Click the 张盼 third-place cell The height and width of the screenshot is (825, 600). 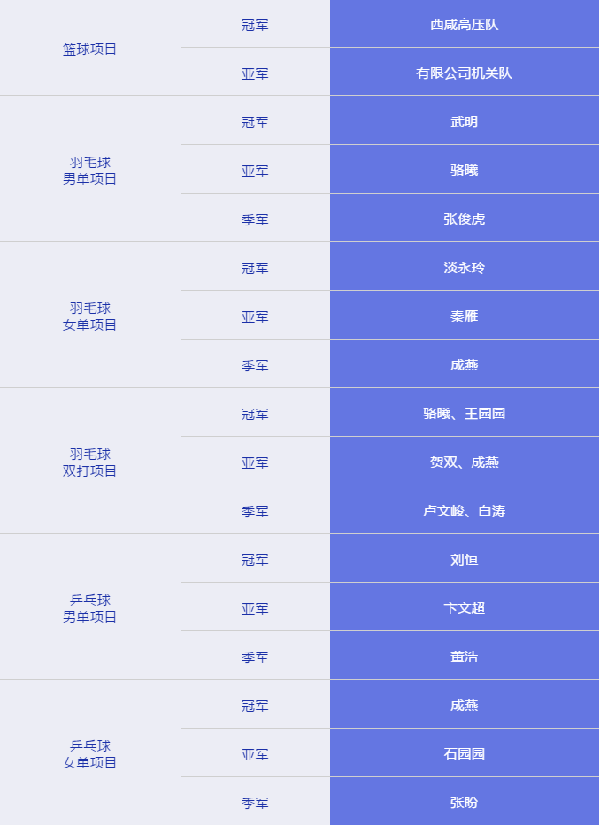464,801
